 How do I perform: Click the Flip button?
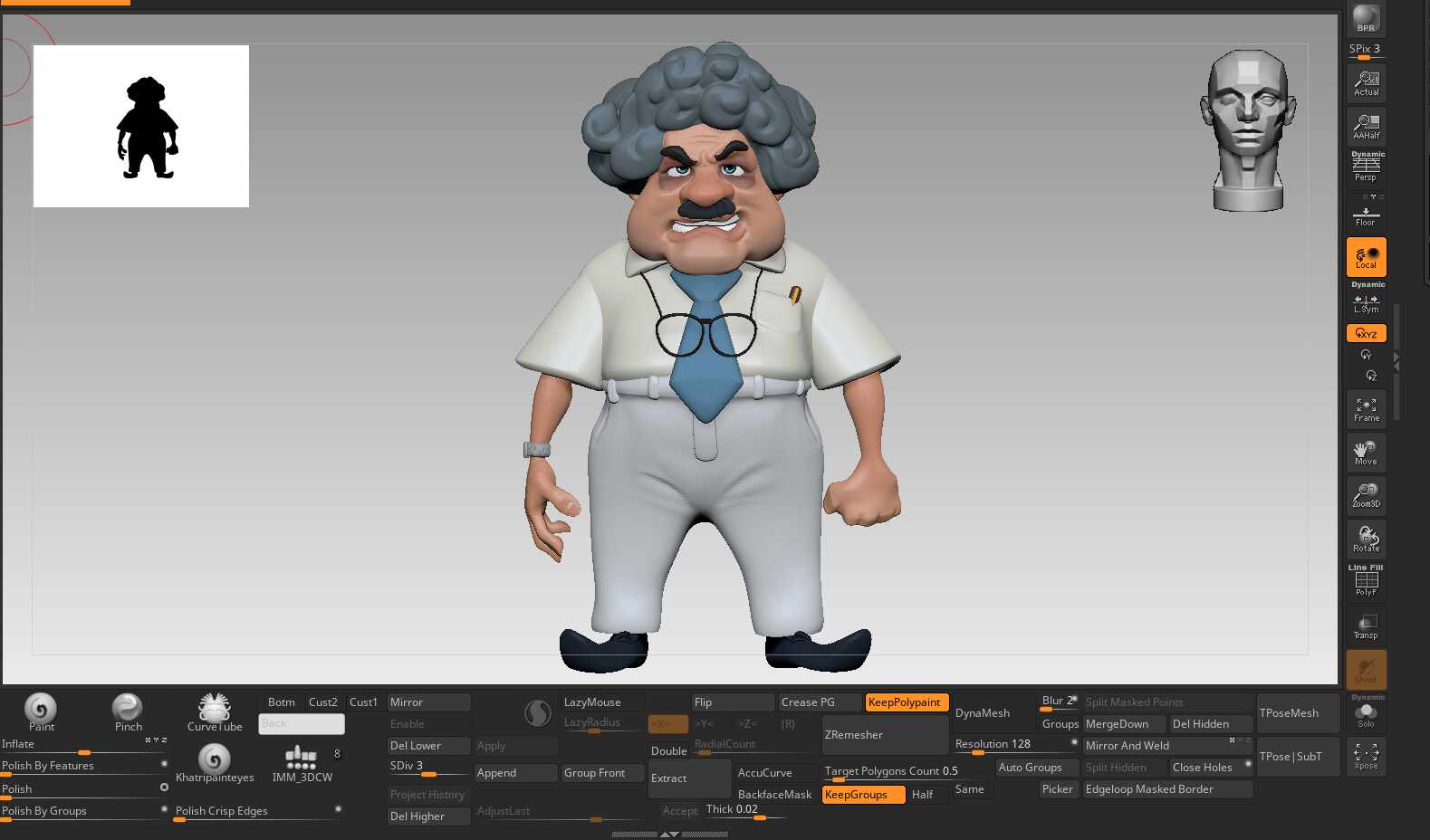(x=733, y=702)
